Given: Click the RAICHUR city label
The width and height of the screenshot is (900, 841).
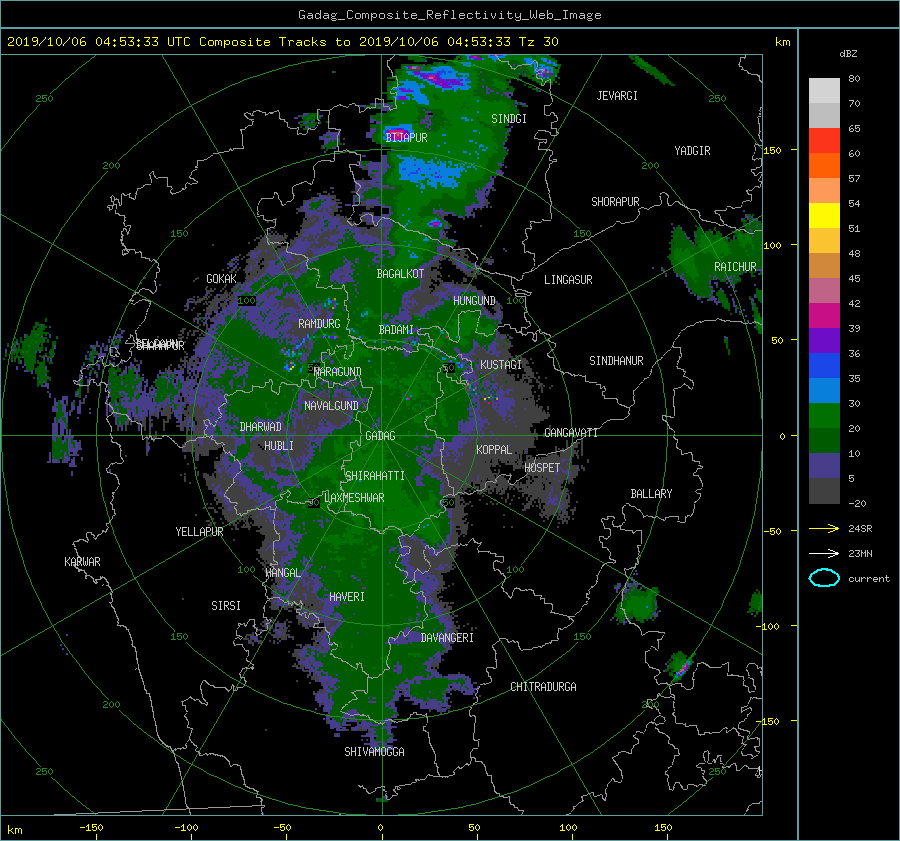Looking at the screenshot, I should point(735,267).
